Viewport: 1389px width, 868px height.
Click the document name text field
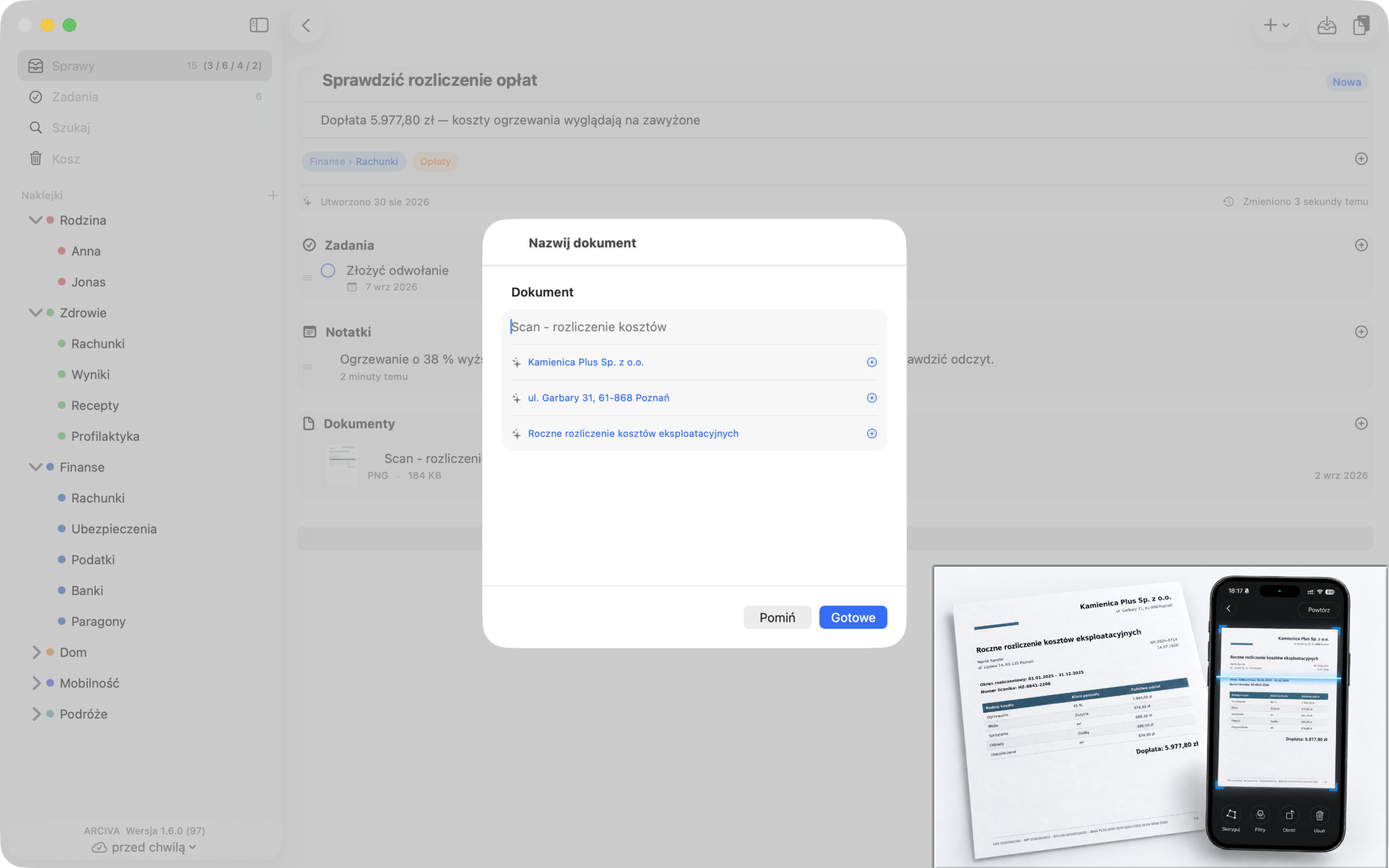(694, 327)
